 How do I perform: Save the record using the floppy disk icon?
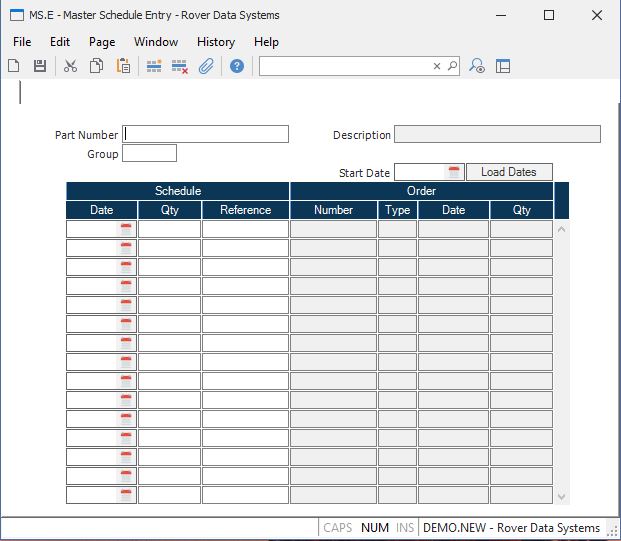(x=40, y=66)
